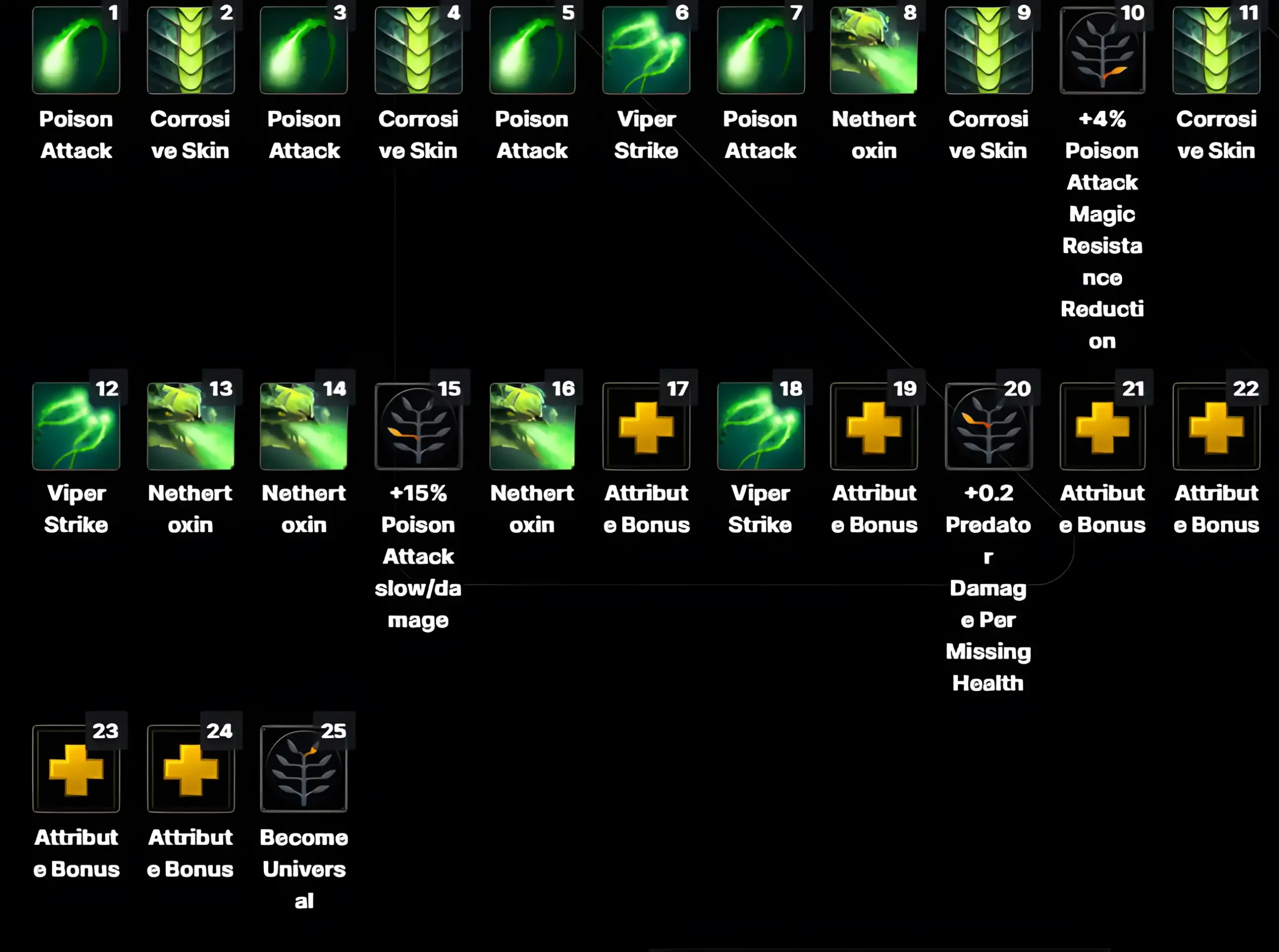This screenshot has width=1279, height=952.
Task: Click the level 6 Viper Strike icon
Action: [x=646, y=50]
